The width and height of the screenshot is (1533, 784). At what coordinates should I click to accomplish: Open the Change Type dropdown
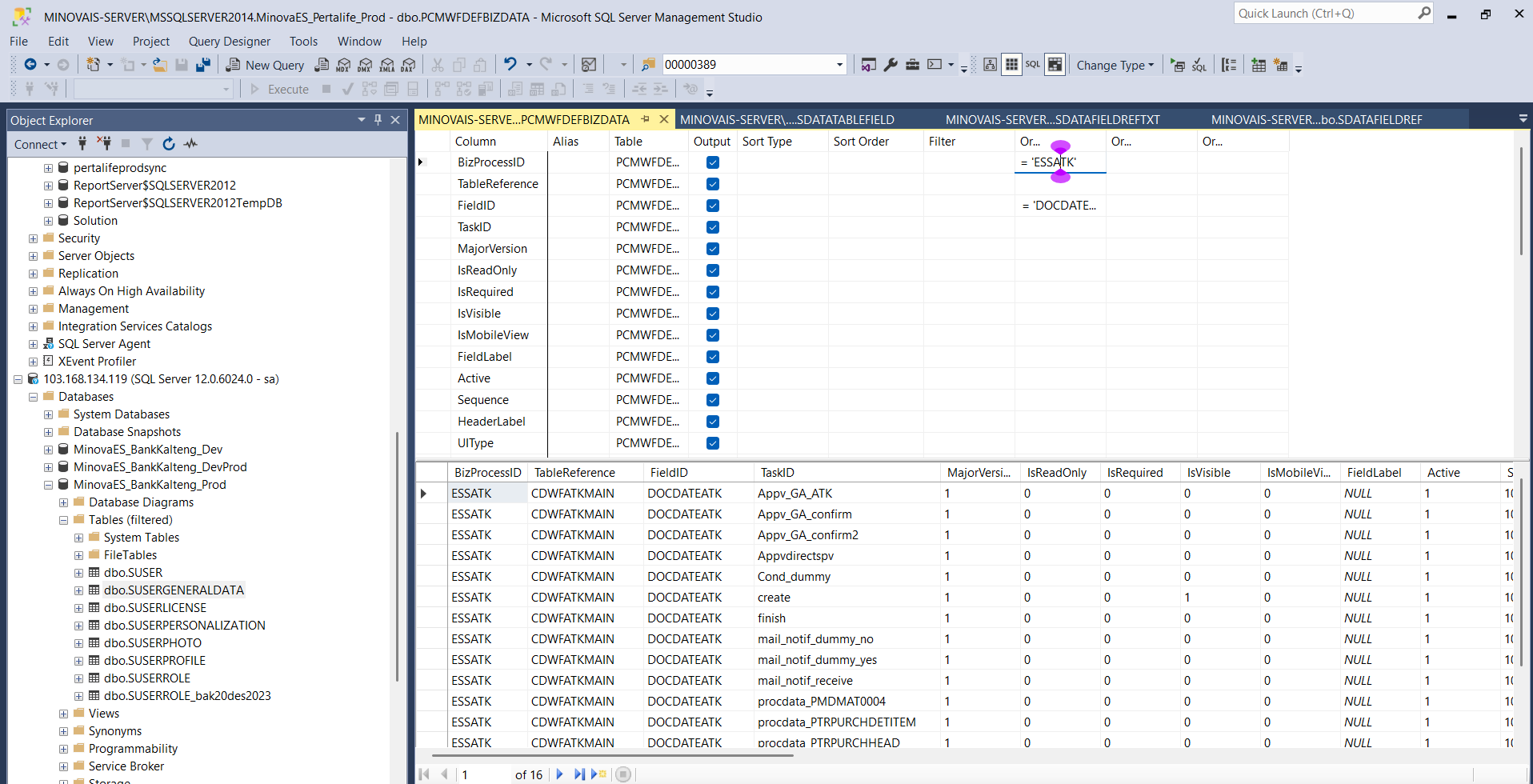point(1115,65)
